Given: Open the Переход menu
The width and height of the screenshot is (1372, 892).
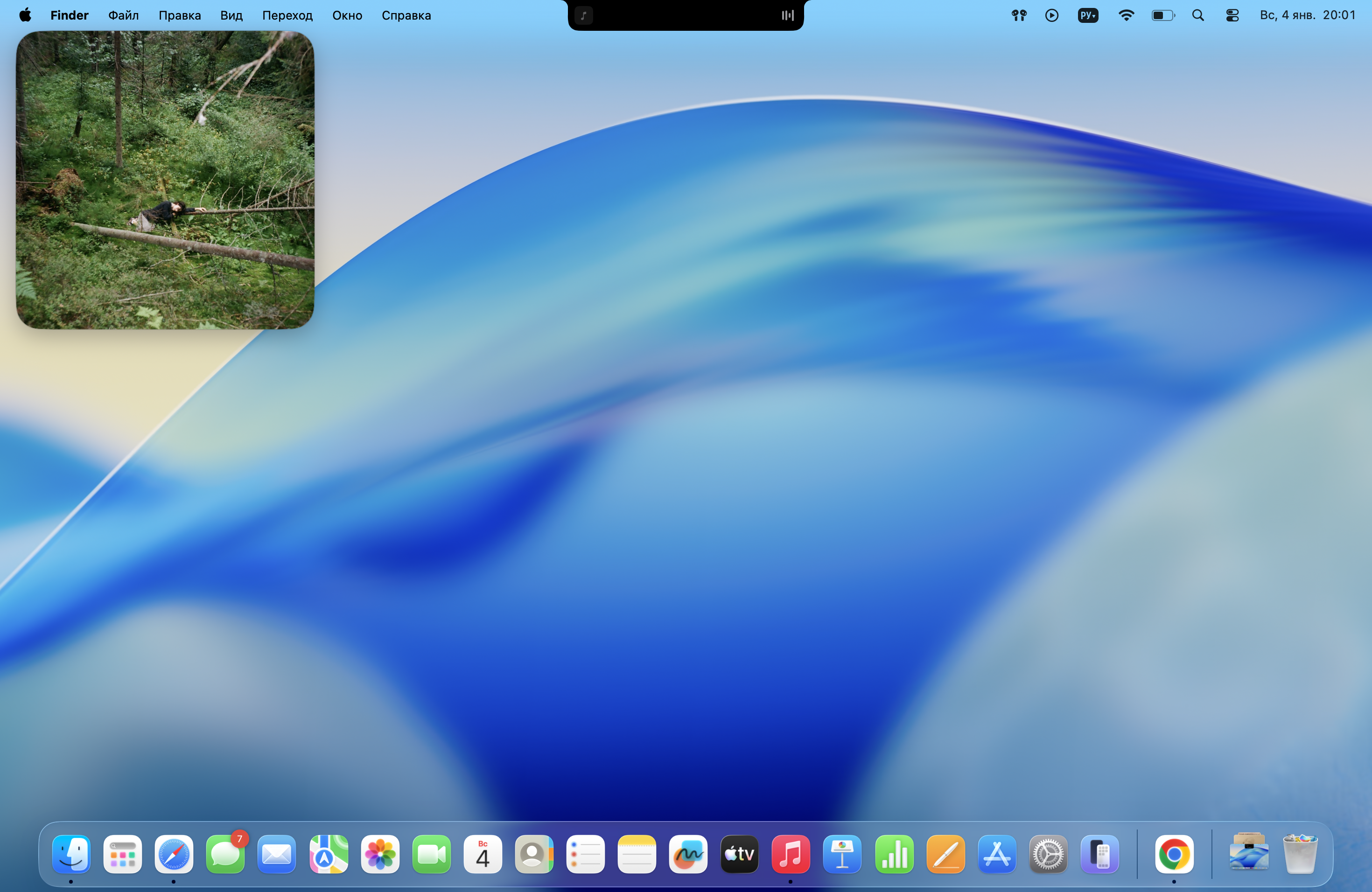Looking at the screenshot, I should 287,15.
